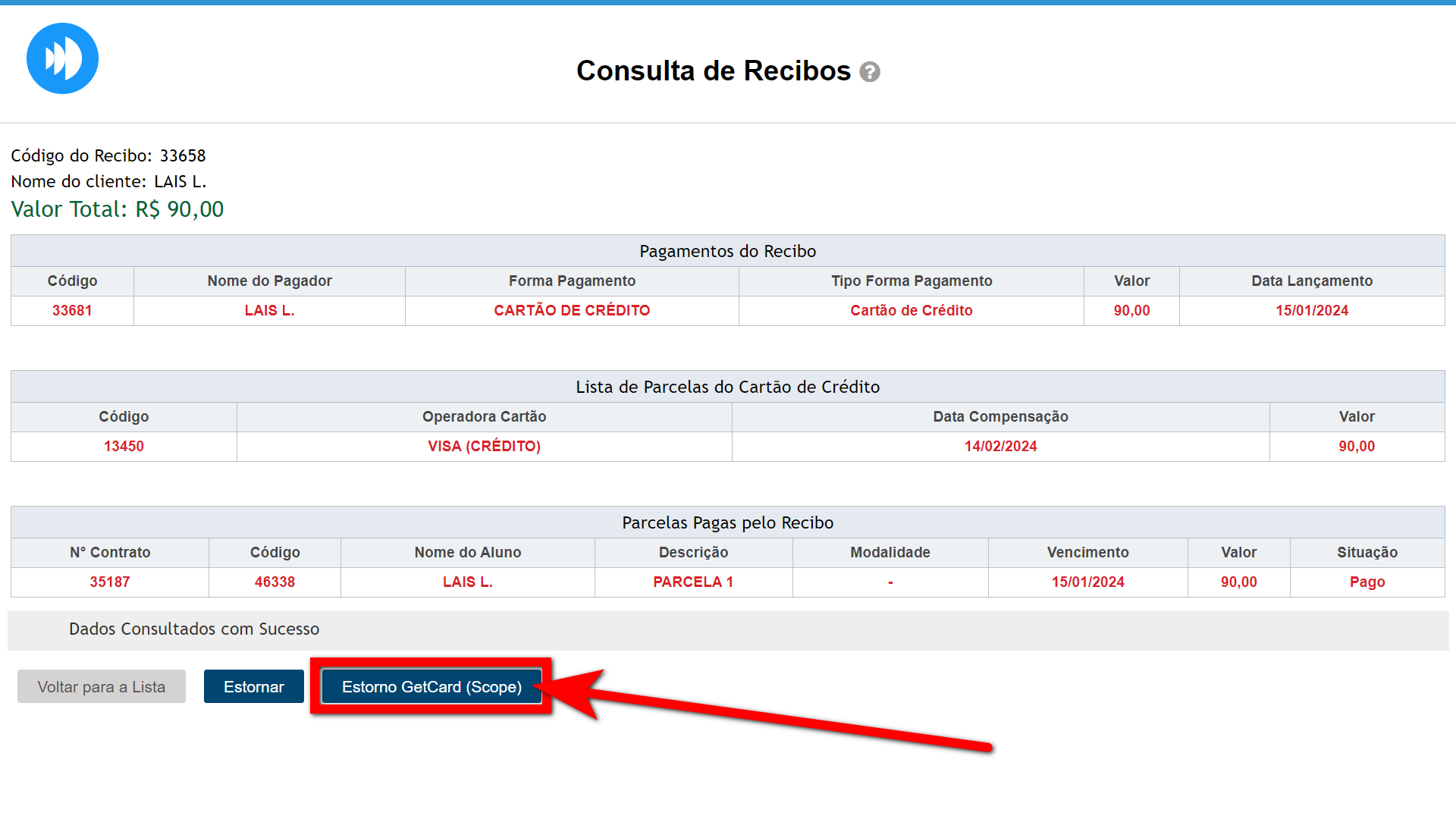1456x819 pixels.
Task: Click the Vencimento column header
Action: click(1087, 552)
